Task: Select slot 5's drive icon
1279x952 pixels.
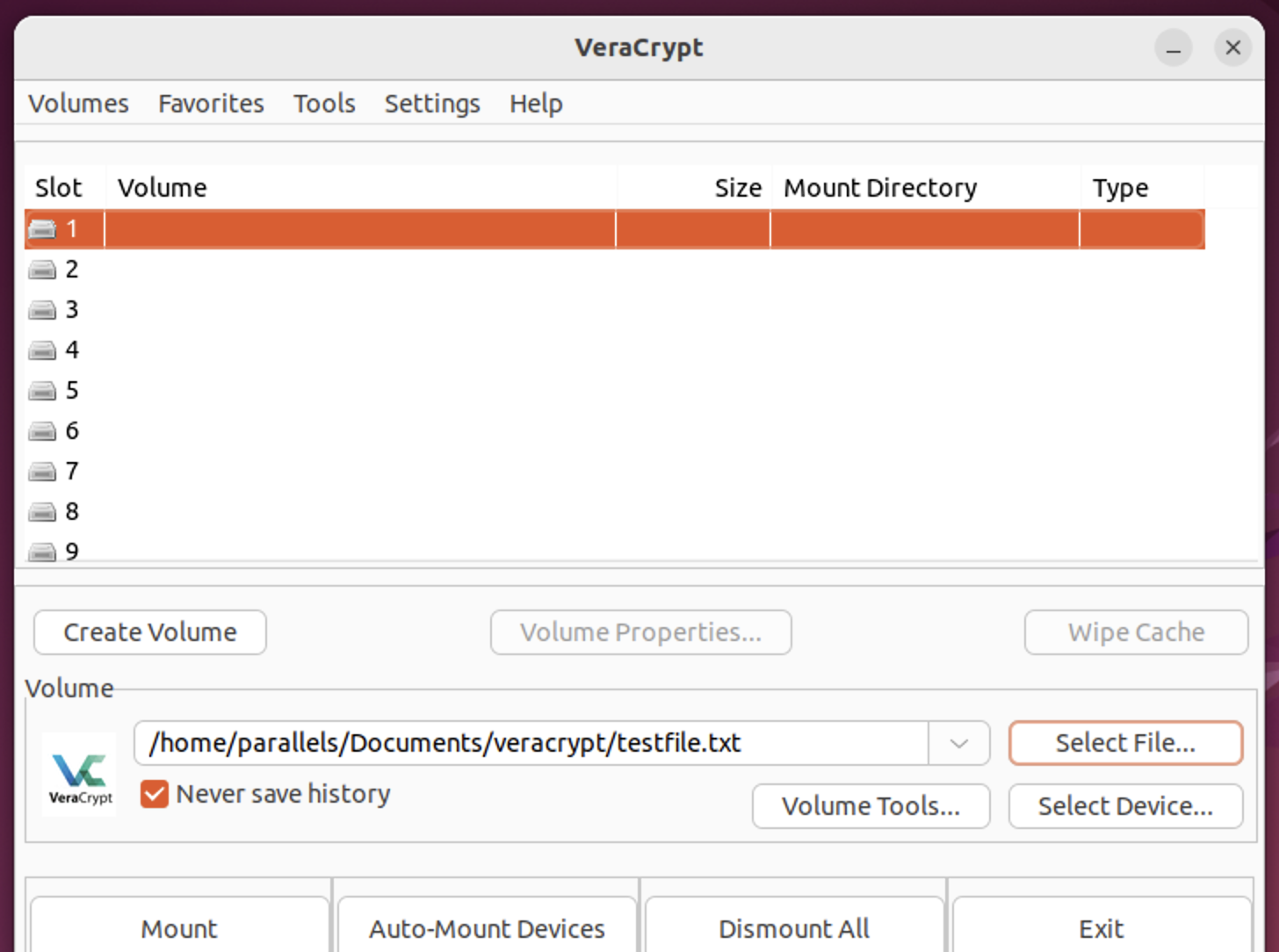Action: (x=42, y=390)
